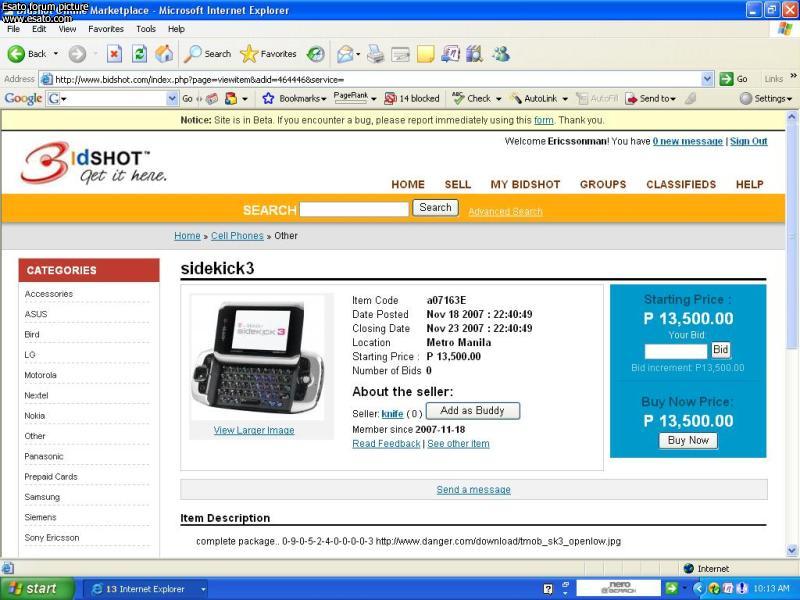The height and width of the screenshot is (600, 800).
Task: Select the Nokia category
Action: click(35, 416)
